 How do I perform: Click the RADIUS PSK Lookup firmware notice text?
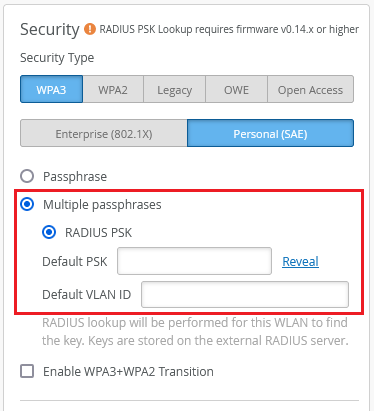point(229,29)
